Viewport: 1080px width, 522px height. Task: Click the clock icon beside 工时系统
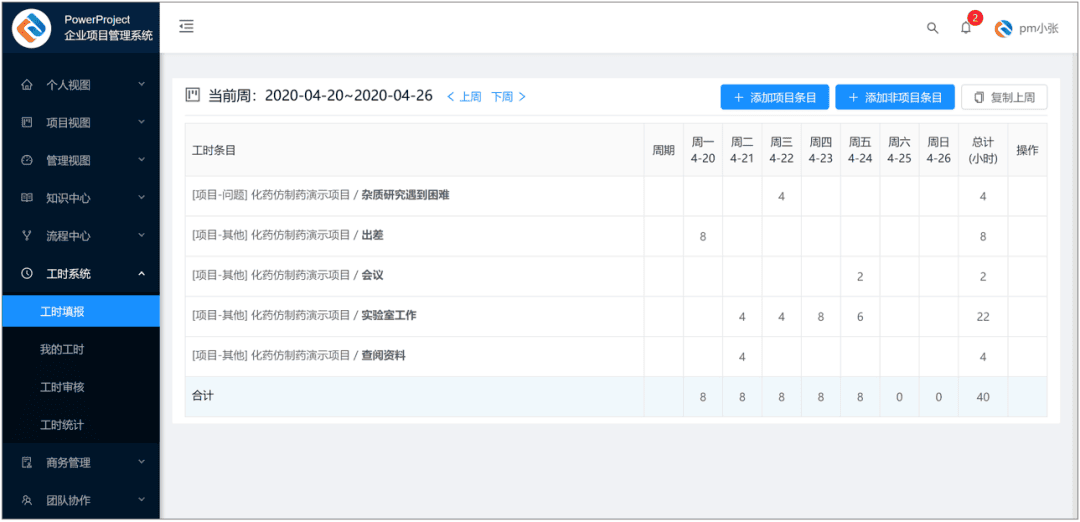click(x=27, y=274)
